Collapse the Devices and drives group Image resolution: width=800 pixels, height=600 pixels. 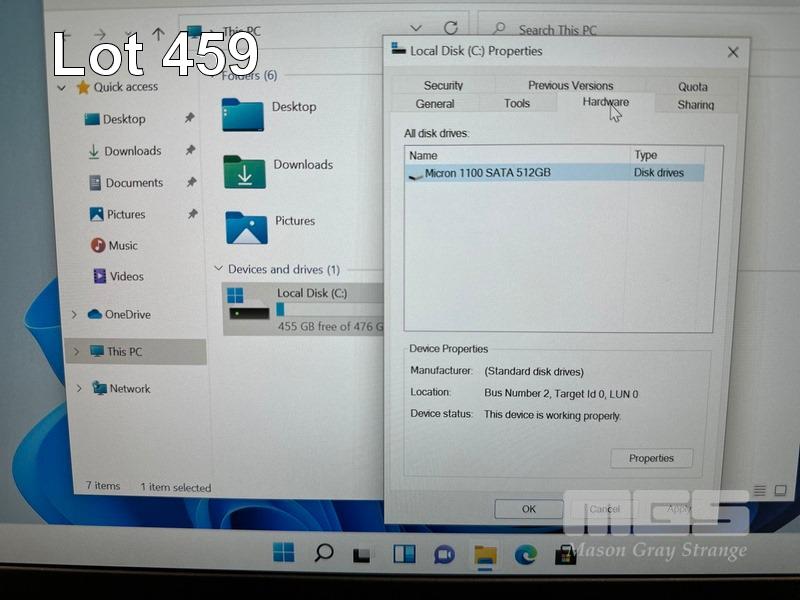point(218,269)
